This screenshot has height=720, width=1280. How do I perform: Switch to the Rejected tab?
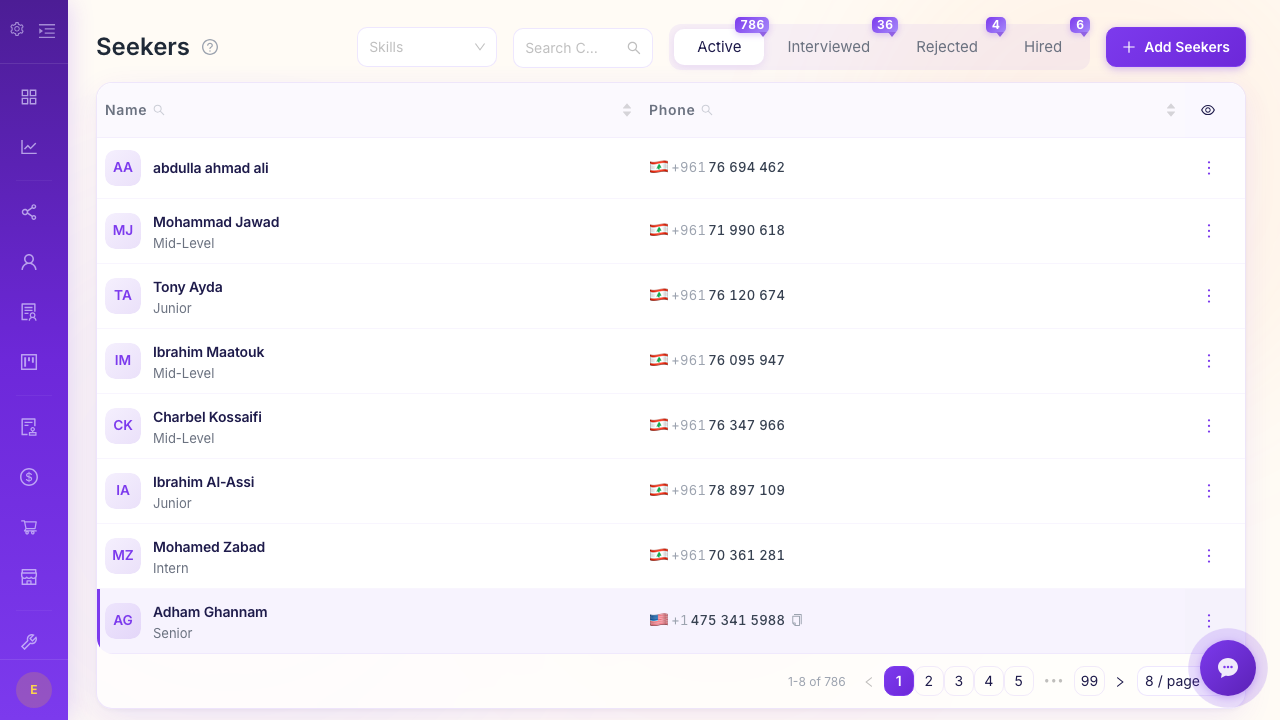pyautogui.click(x=946, y=47)
